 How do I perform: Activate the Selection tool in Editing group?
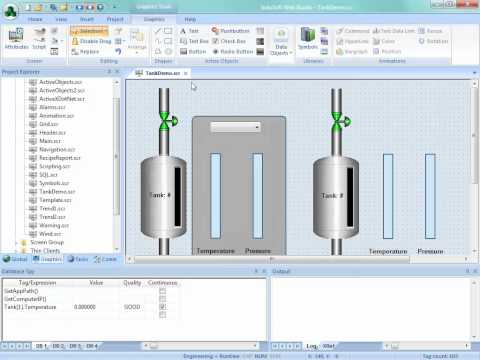click(x=89, y=31)
